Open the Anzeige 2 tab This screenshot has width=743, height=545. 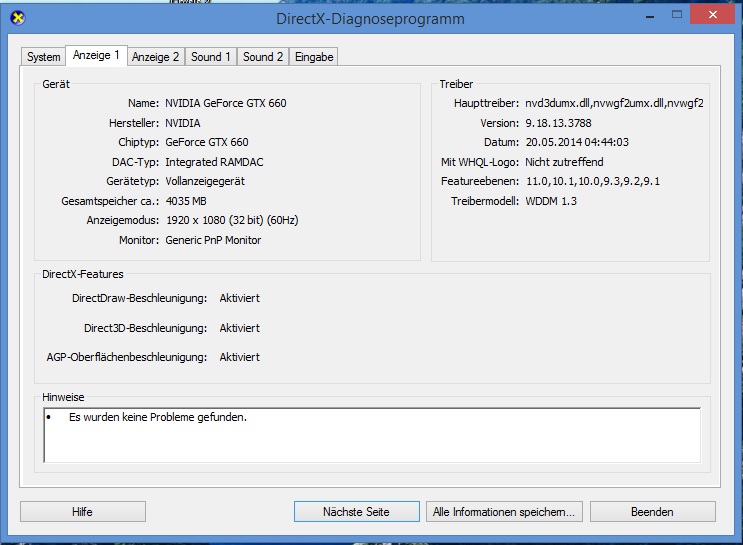tap(155, 57)
